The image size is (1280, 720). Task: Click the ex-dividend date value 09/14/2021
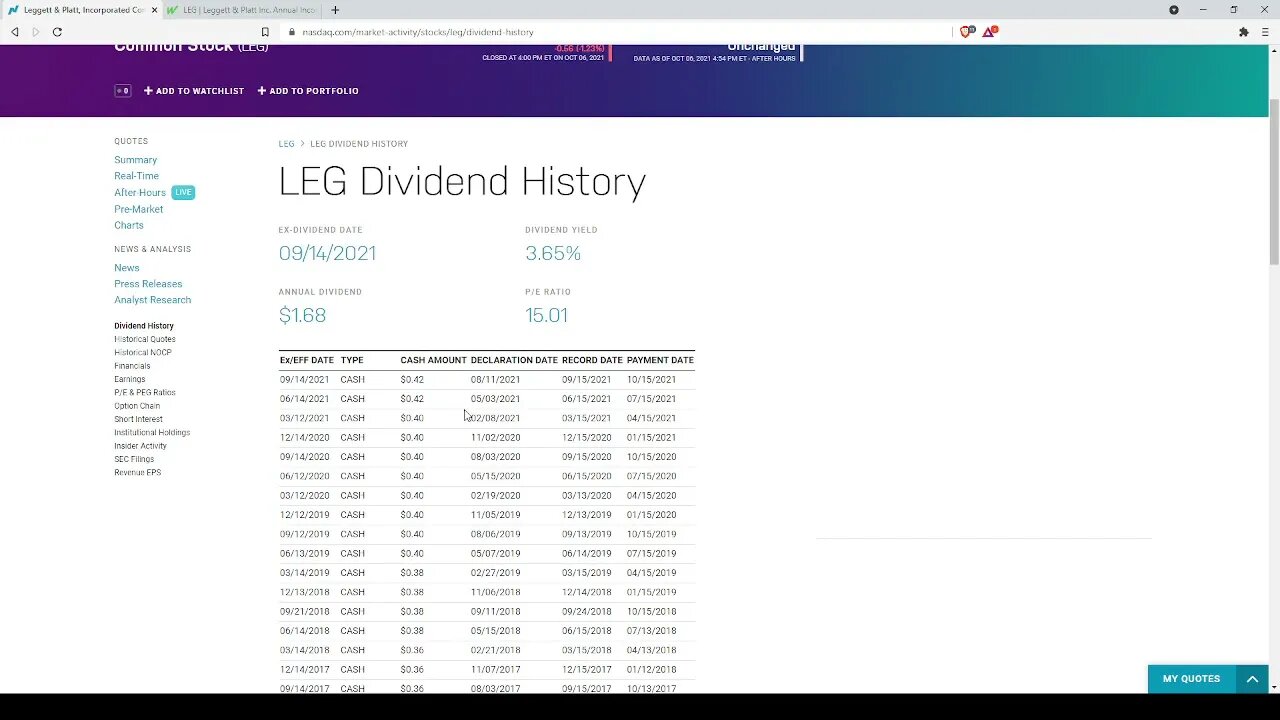click(327, 253)
